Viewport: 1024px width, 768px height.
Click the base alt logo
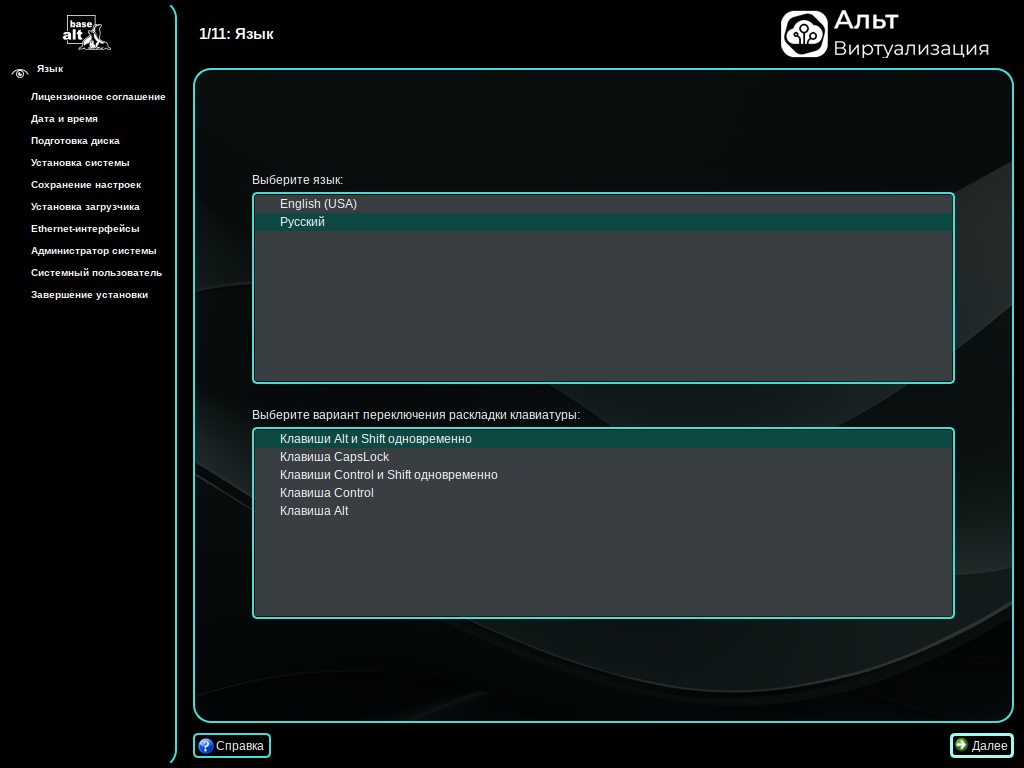tap(87, 33)
